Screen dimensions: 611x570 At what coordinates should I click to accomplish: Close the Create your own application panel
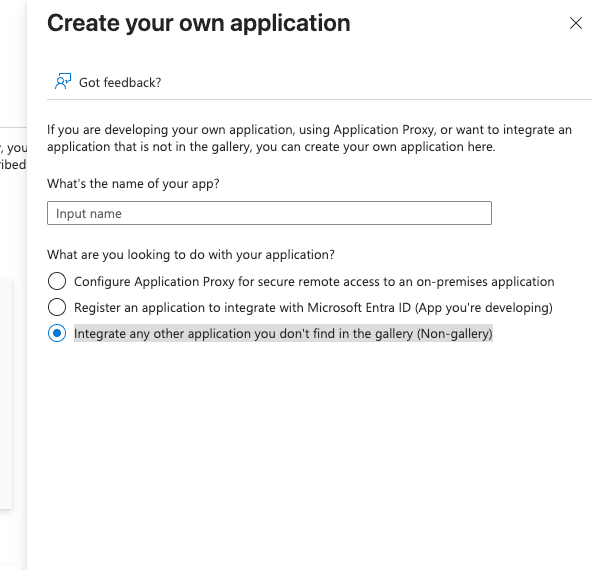[x=575, y=23]
